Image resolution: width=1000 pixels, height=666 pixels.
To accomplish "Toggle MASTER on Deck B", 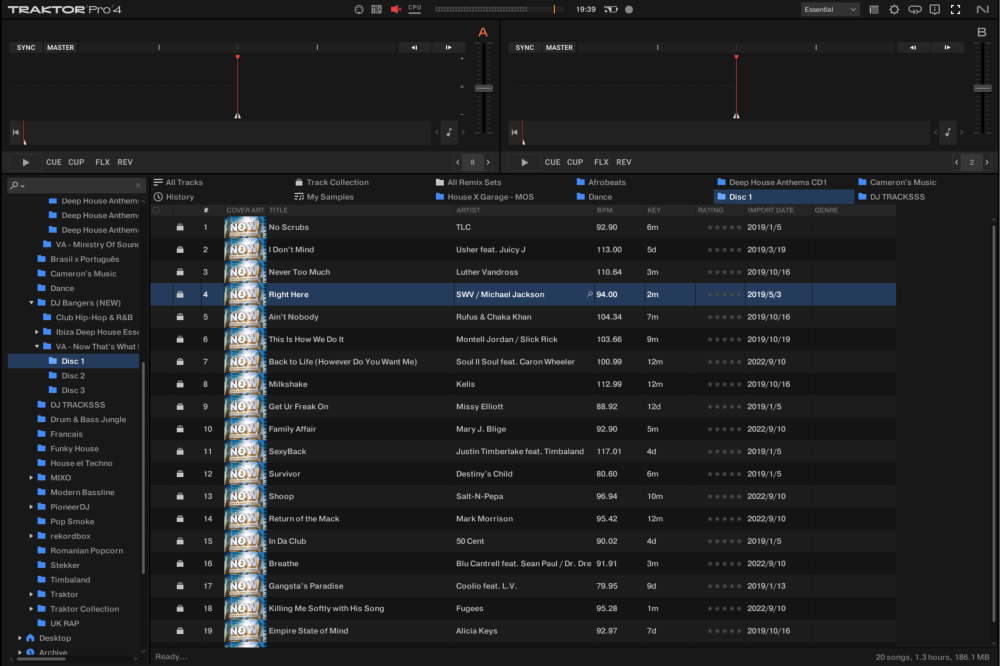I will pyautogui.click(x=559, y=47).
